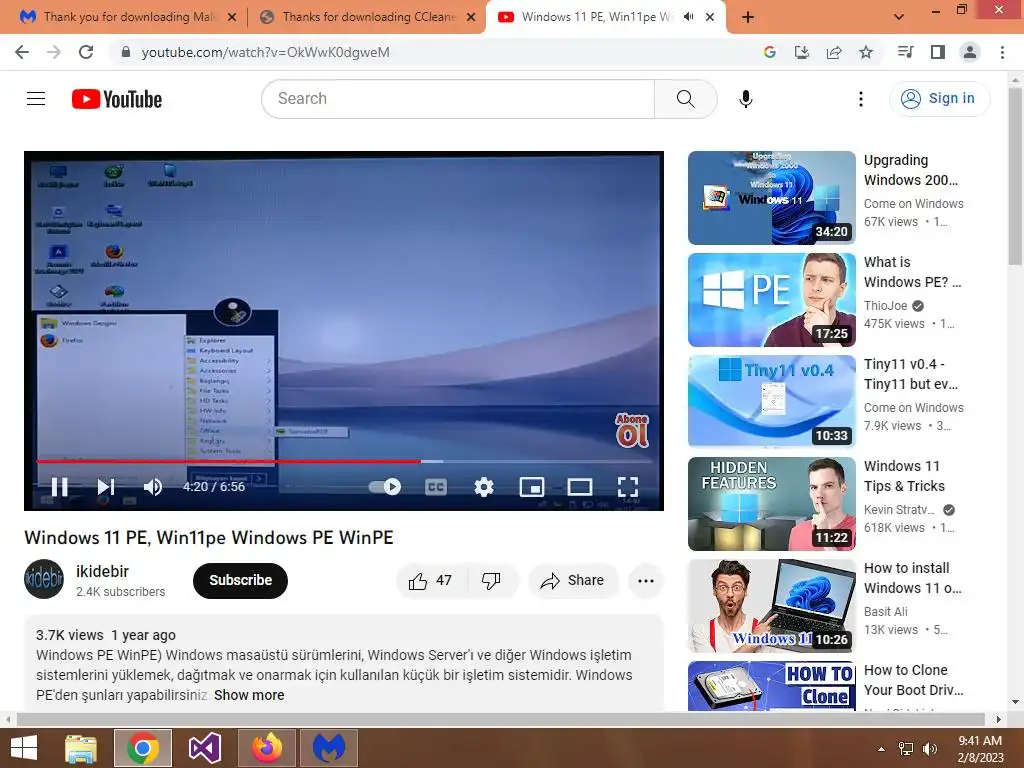Viewport: 1024px width, 768px height.
Task: Expand description with Show more
Action: click(249, 695)
